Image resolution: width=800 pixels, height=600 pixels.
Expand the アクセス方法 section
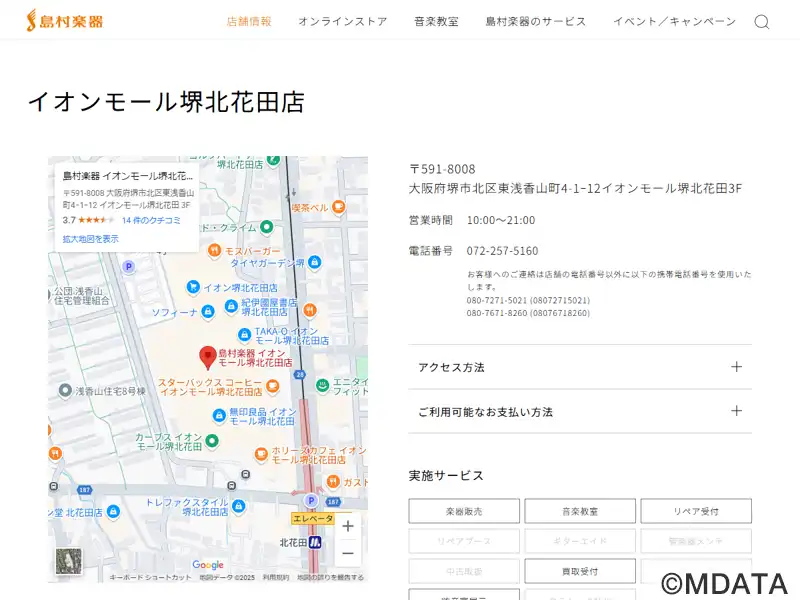(580, 367)
